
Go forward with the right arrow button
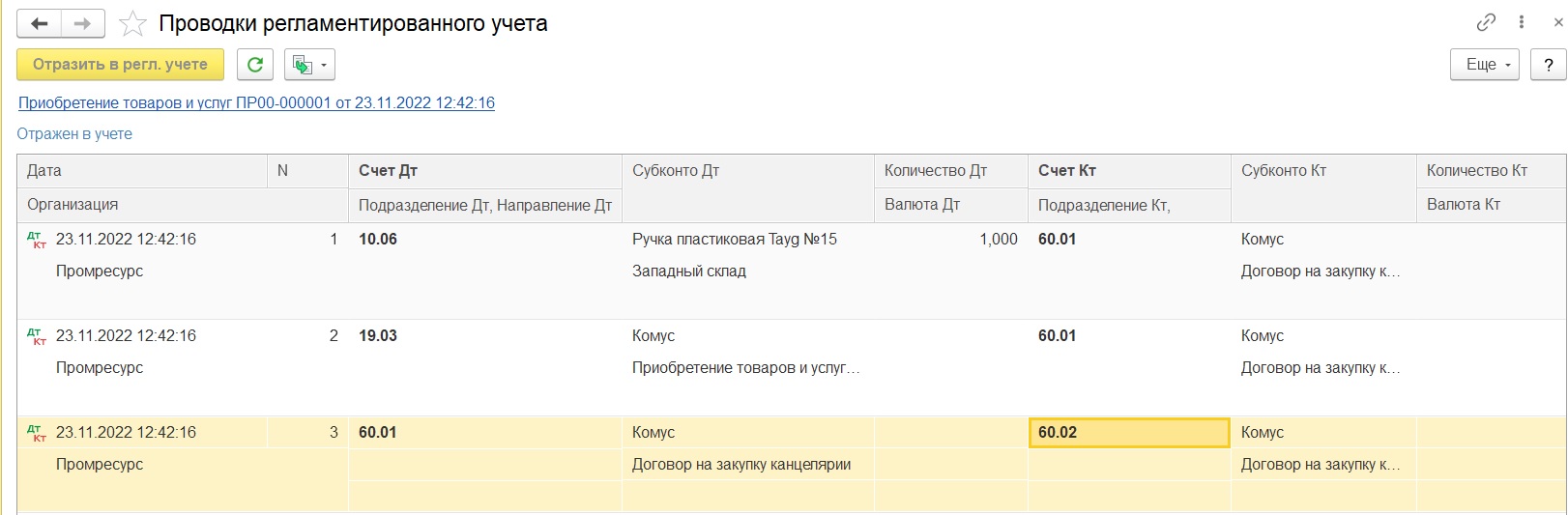point(83,23)
